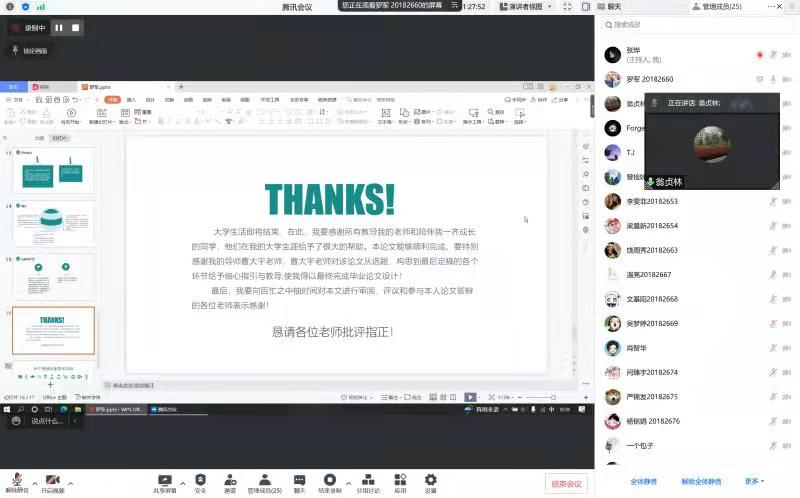Image resolution: width=800 pixels, height=498 pixels.
Task: Click the 应用 apps icon
Action: (400, 480)
